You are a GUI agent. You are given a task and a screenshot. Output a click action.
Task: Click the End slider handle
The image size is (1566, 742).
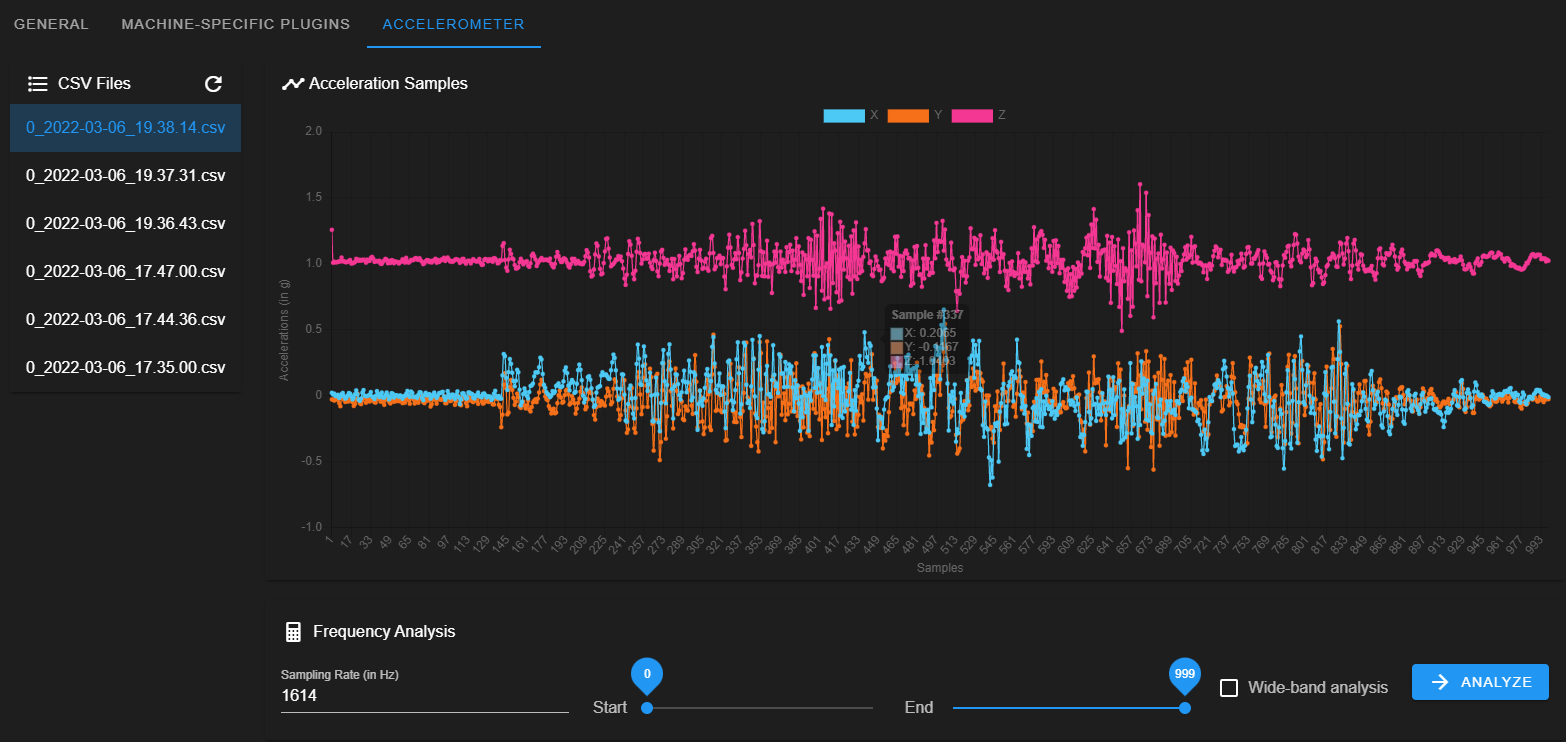1185,708
